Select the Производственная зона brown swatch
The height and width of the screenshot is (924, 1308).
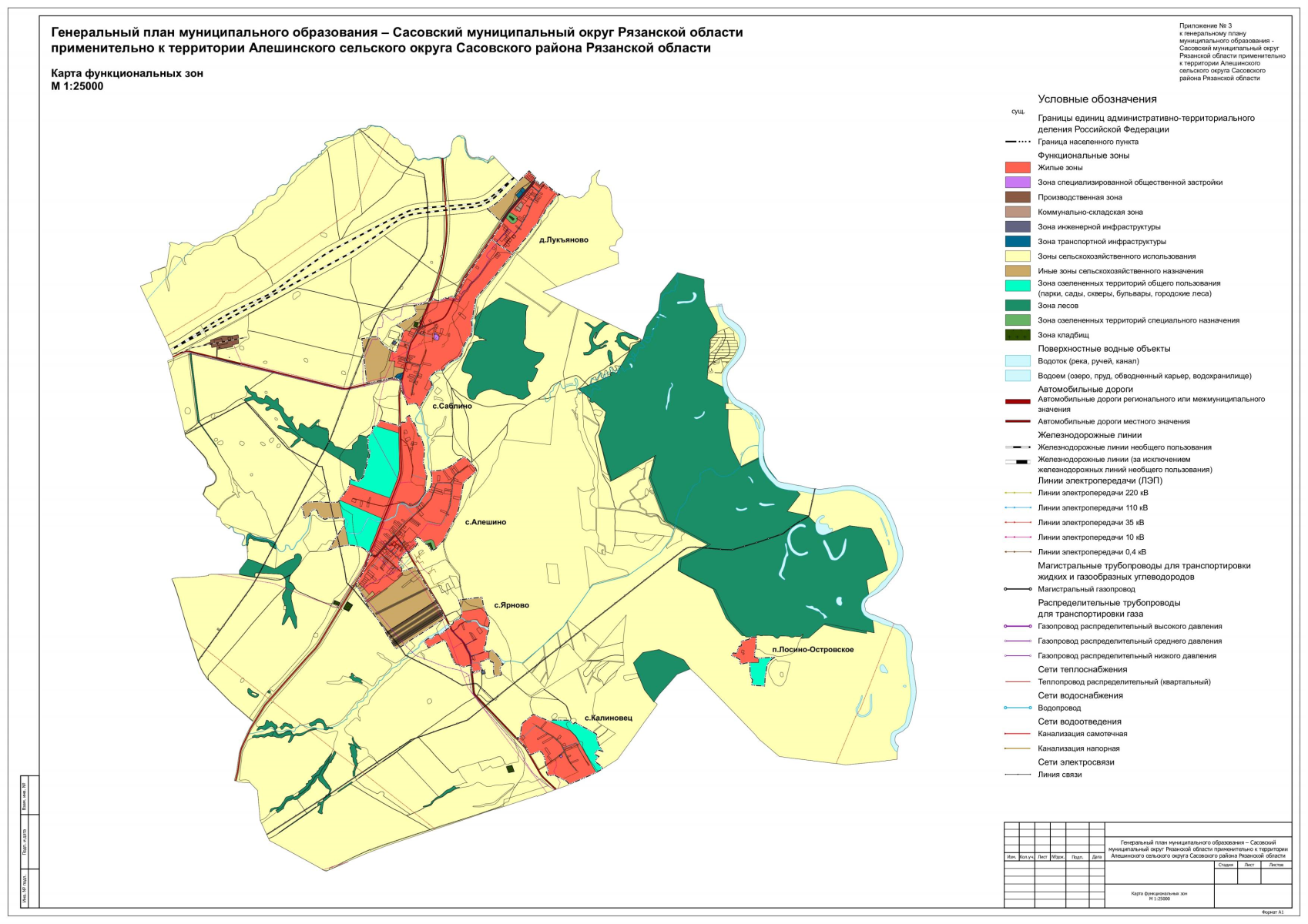pyautogui.click(x=1017, y=197)
